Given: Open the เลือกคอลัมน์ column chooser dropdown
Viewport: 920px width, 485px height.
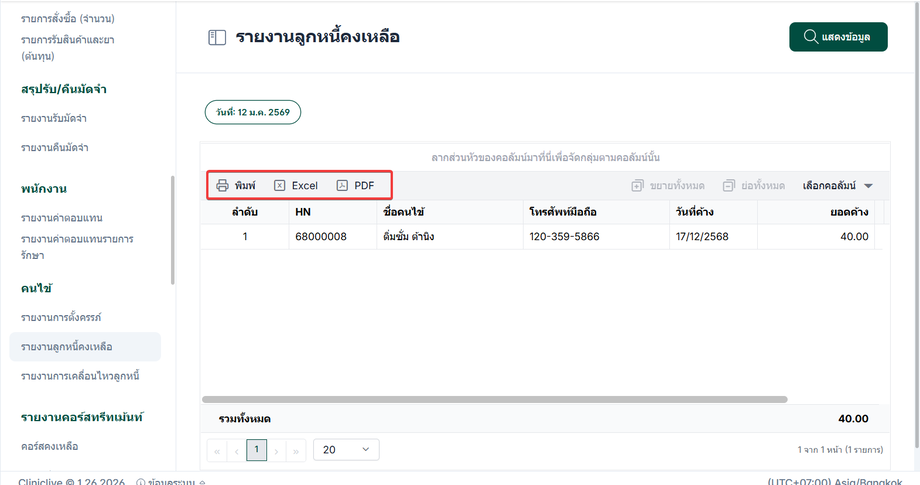Looking at the screenshot, I should [838, 186].
